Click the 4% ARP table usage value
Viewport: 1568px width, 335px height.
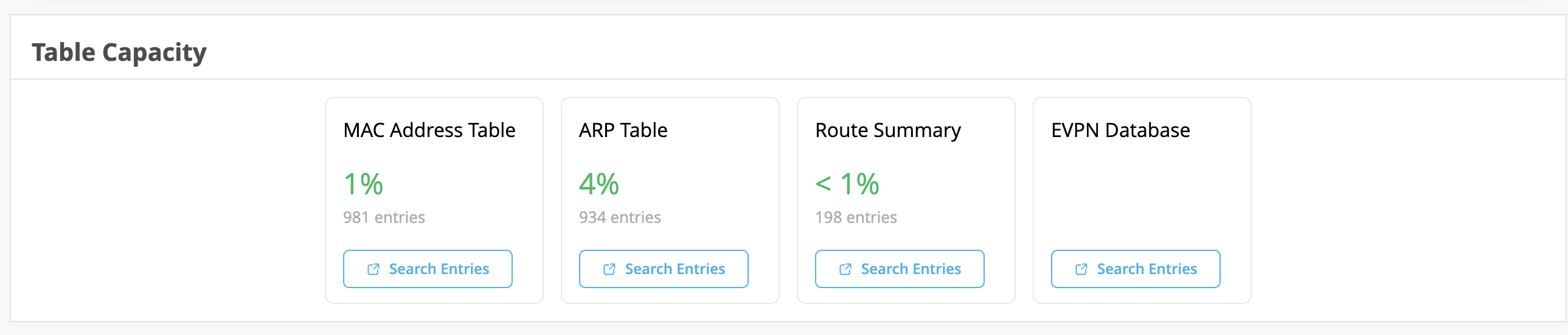point(599,184)
